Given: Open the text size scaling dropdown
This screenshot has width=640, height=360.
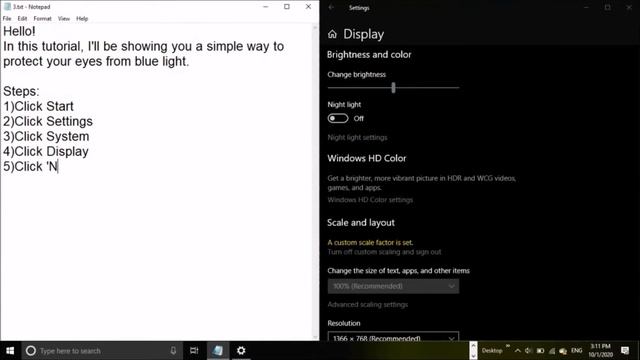Looking at the screenshot, I should tap(393, 286).
